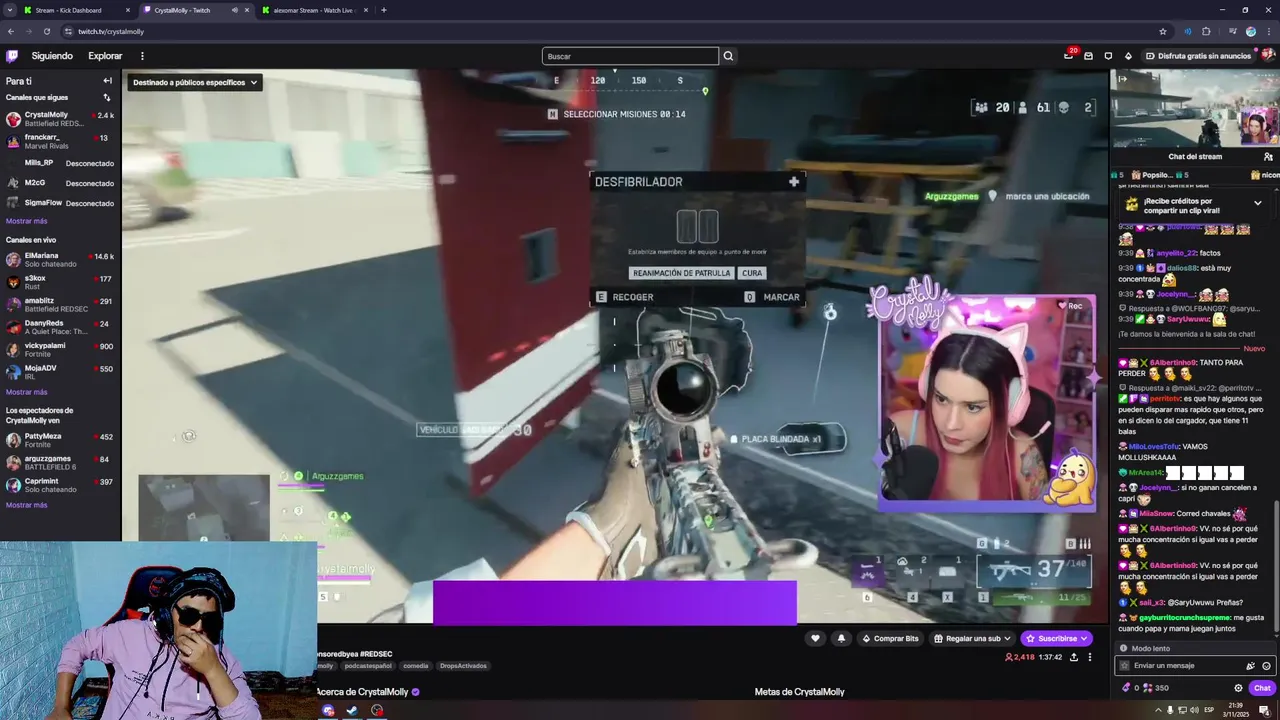Click 'Disfruta gratis sin anuncios' button
This screenshot has width=1280, height=720.
[1198, 56]
